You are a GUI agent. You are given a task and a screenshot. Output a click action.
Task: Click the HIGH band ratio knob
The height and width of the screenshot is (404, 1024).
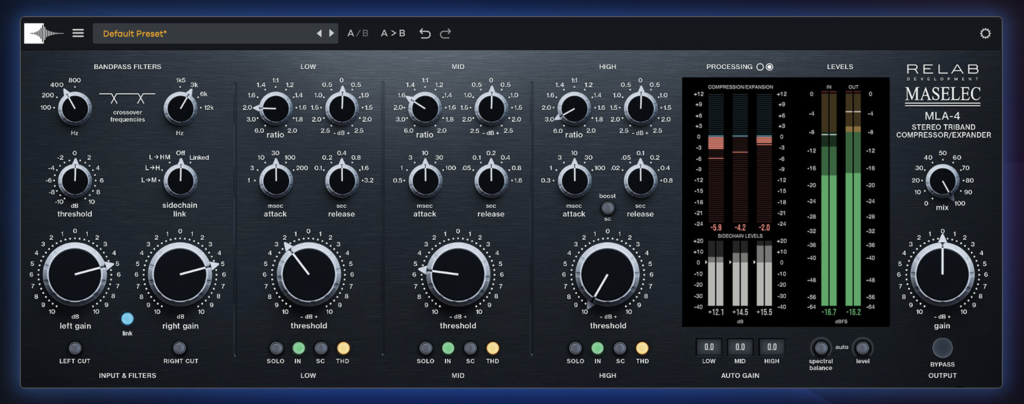(574, 108)
